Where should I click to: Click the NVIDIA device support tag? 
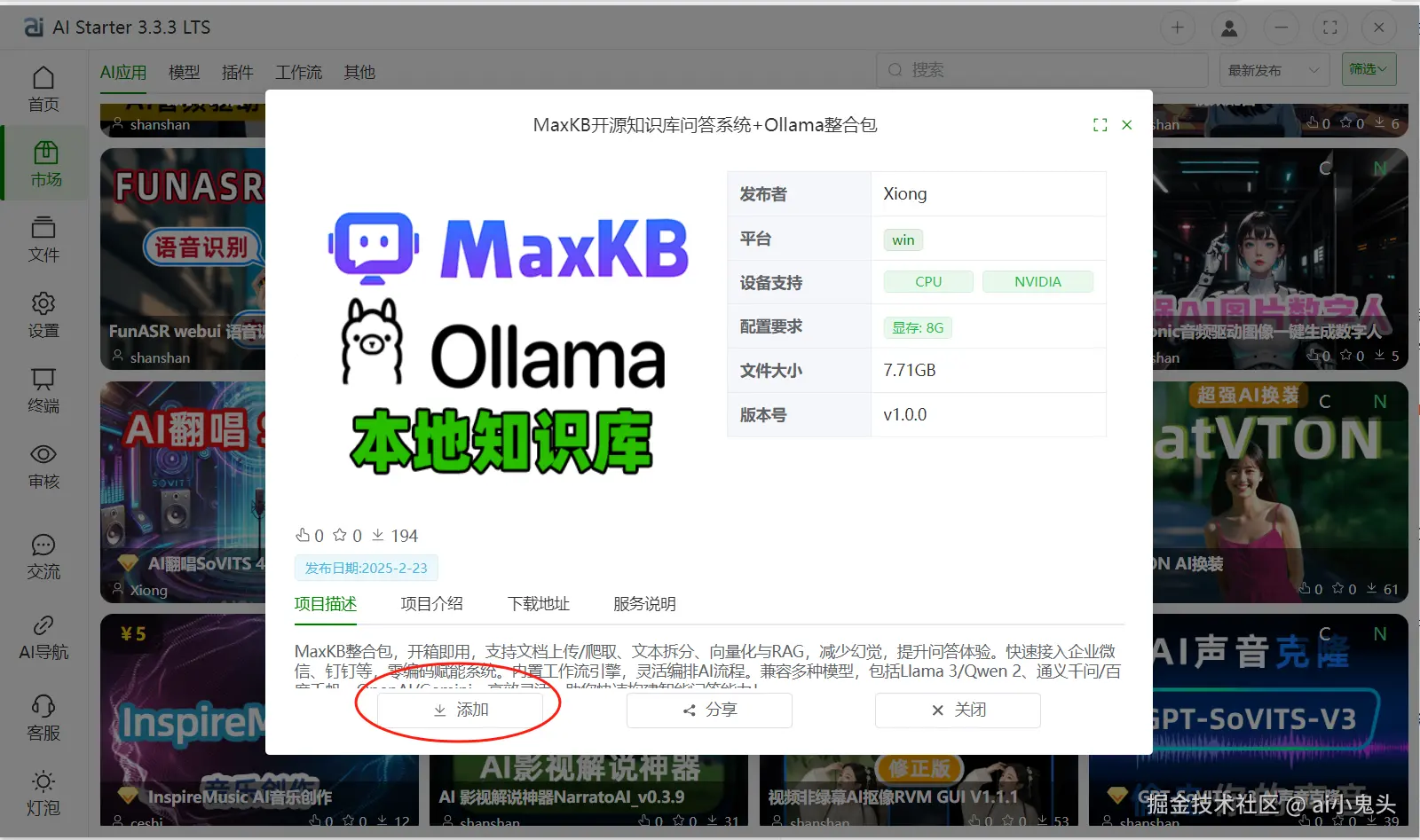pyautogui.click(x=1037, y=281)
